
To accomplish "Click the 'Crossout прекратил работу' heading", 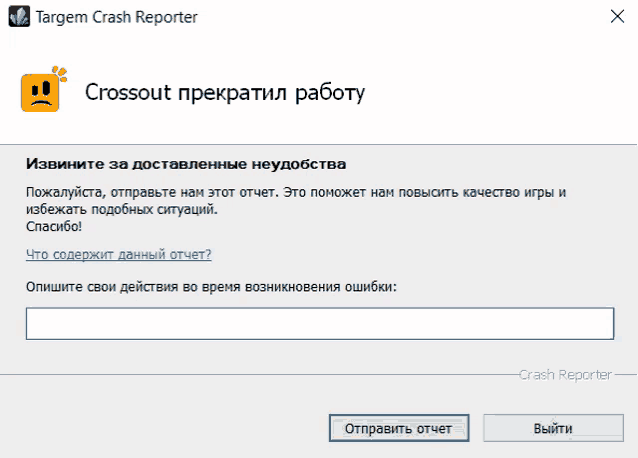I will [225, 93].
